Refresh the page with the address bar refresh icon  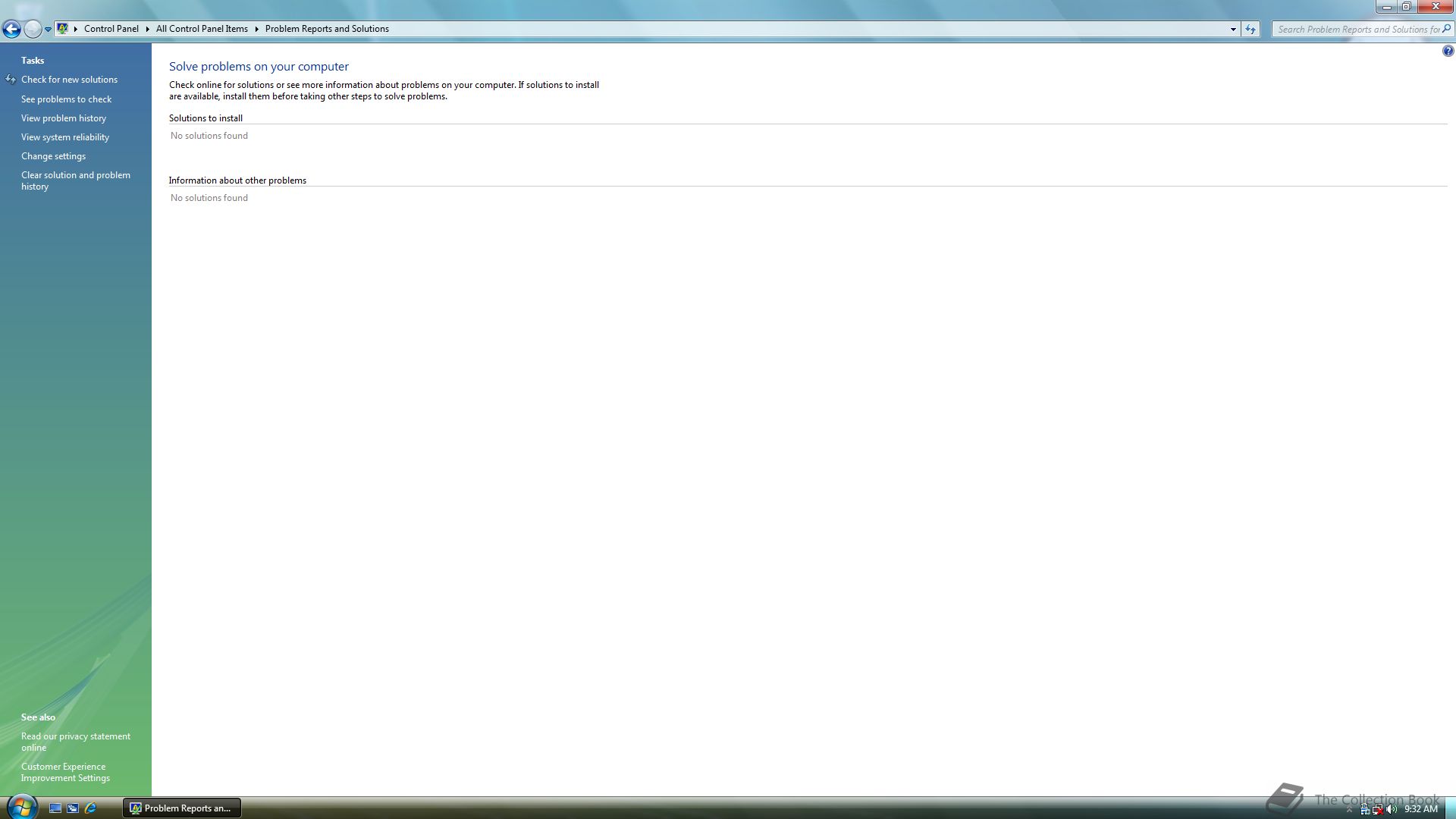pos(1250,30)
